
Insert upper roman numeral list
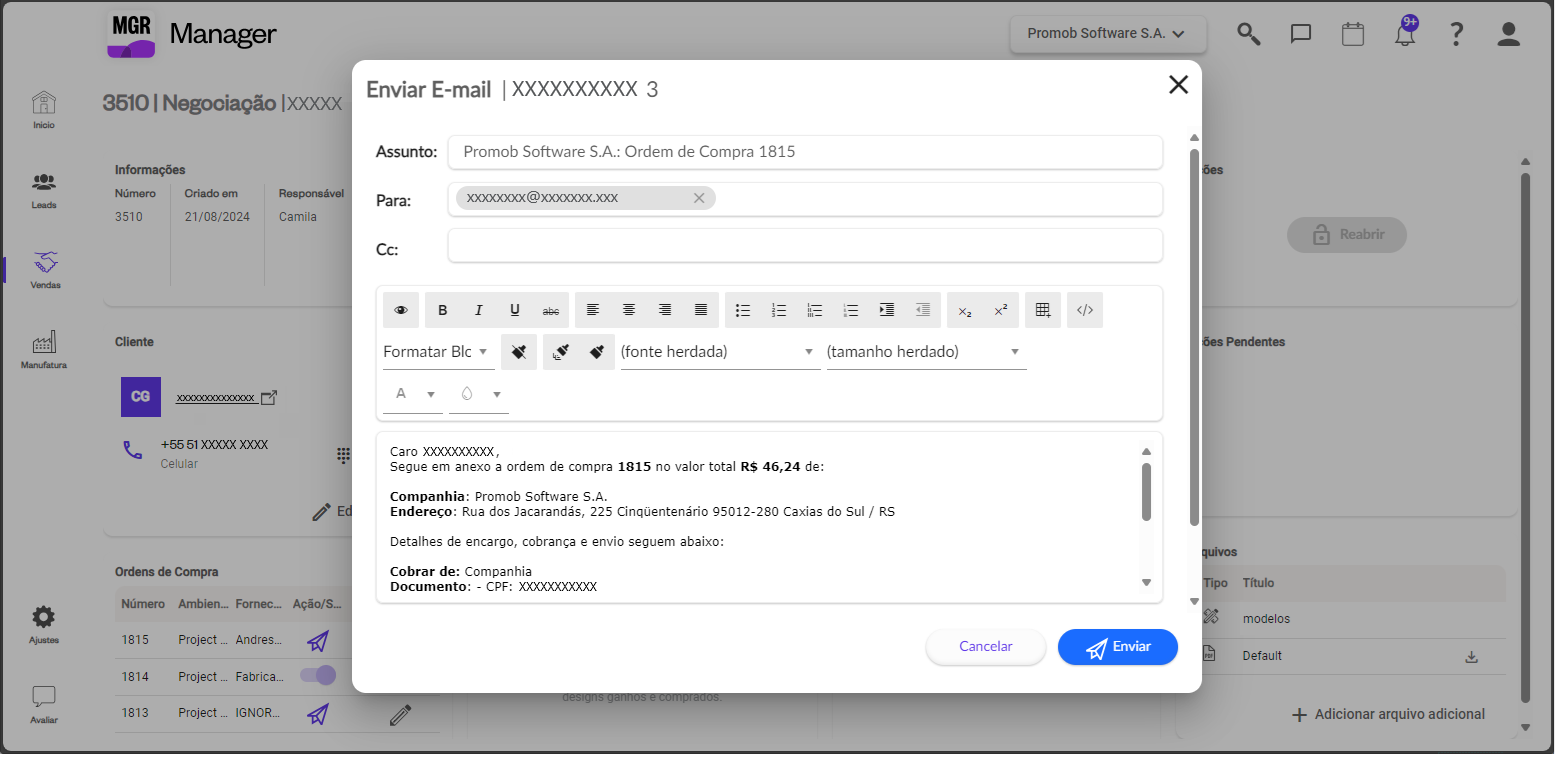(x=815, y=310)
